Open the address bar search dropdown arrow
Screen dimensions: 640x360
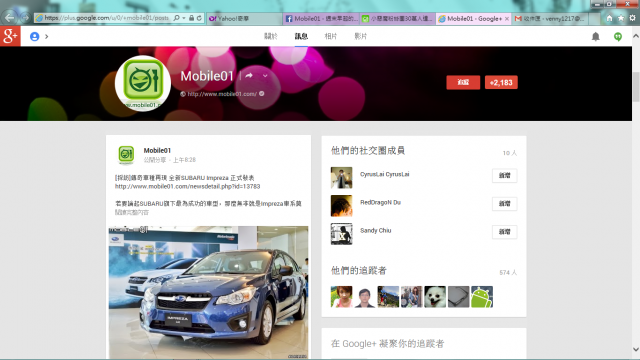(x=184, y=18)
